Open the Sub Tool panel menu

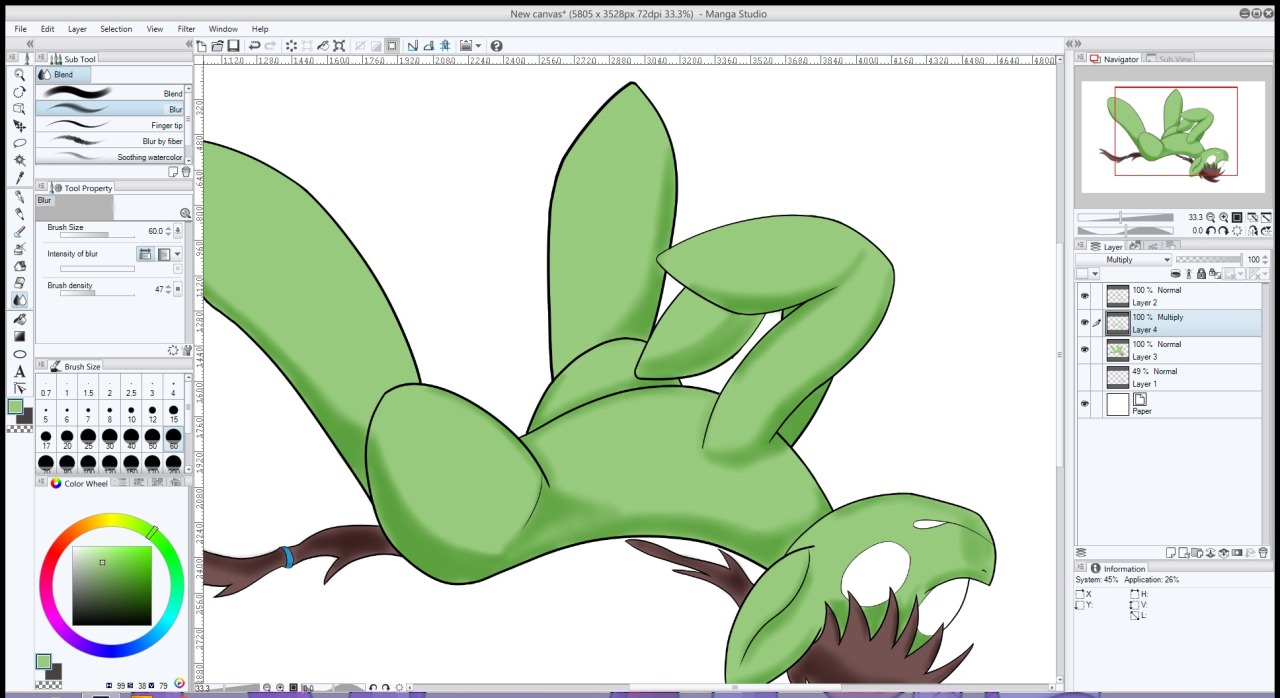(x=41, y=59)
